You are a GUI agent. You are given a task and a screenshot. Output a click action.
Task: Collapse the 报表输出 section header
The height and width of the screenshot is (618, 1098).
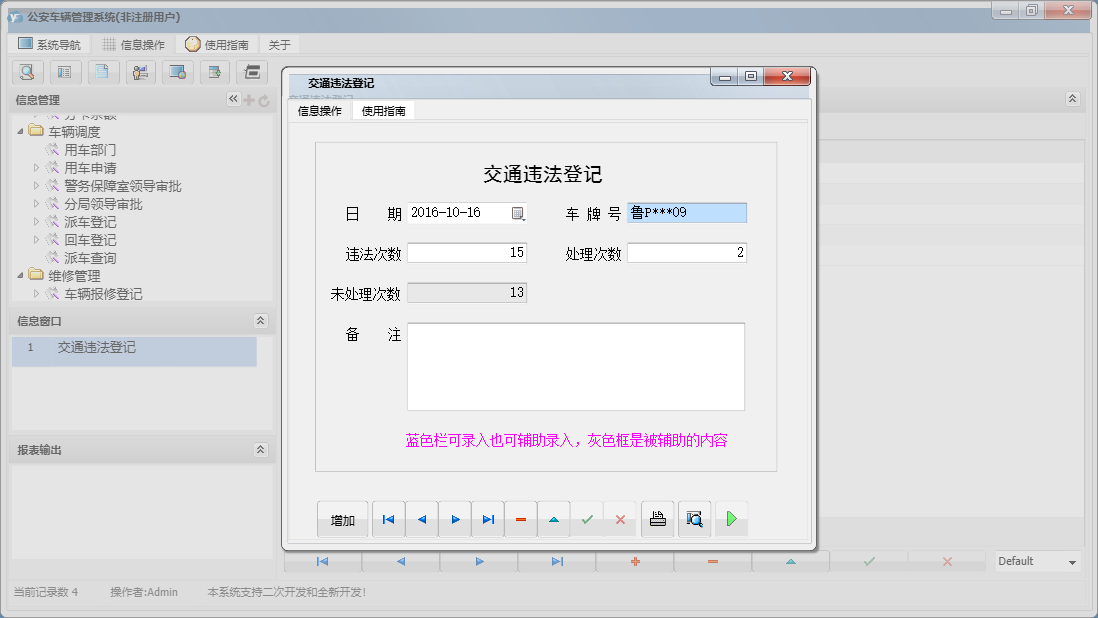(x=260, y=448)
